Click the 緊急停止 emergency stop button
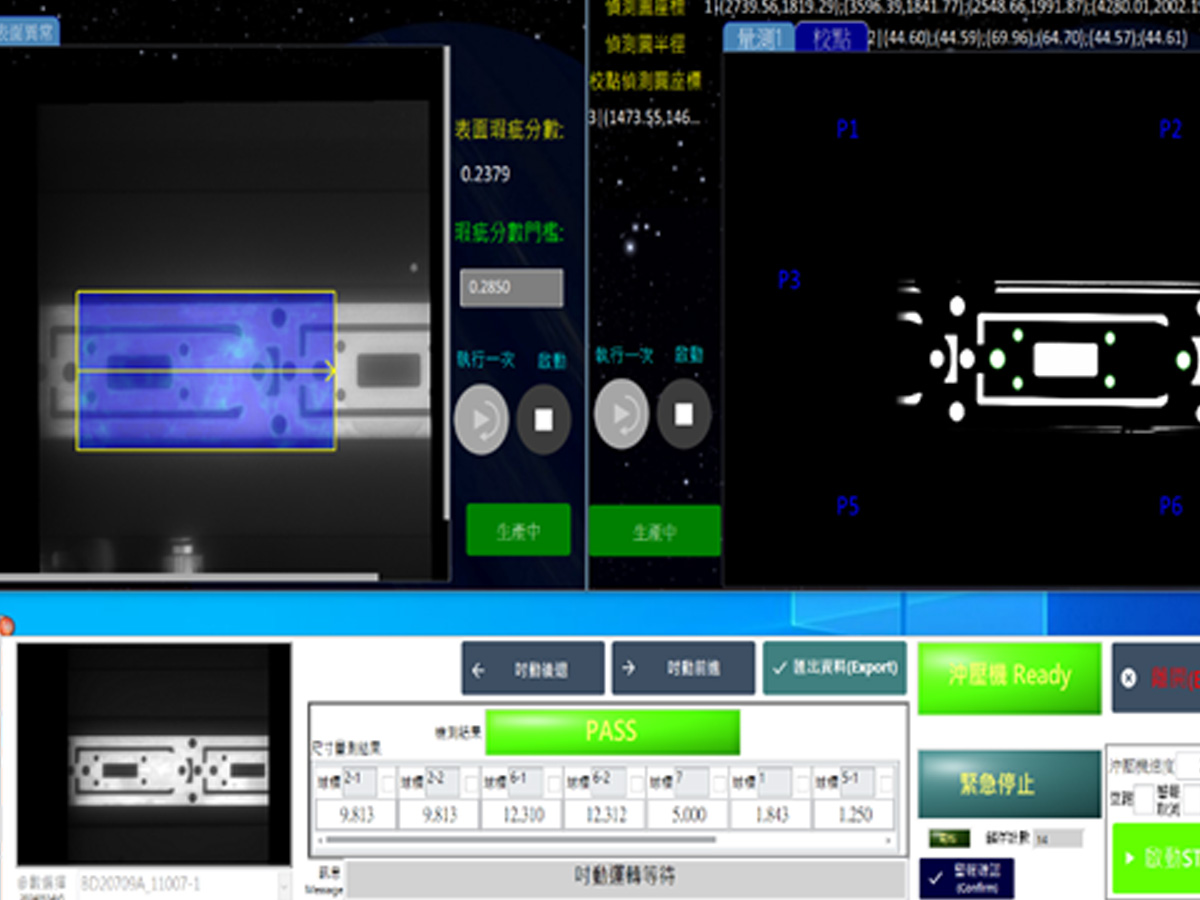This screenshot has width=1200, height=900. (1009, 784)
